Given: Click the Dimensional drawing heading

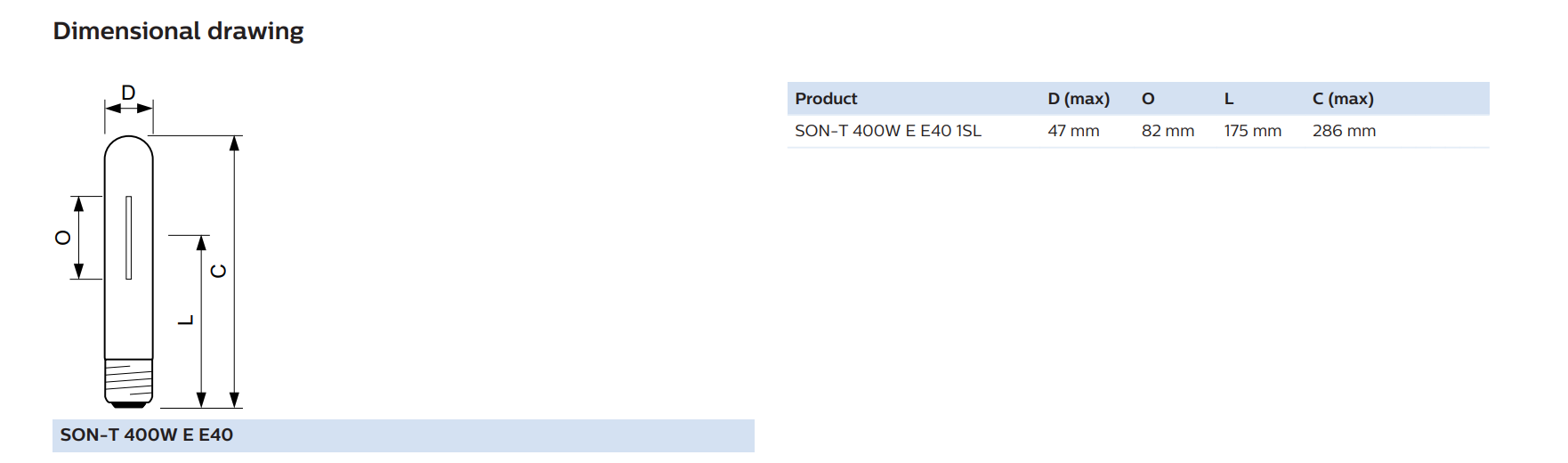Looking at the screenshot, I should [178, 31].
